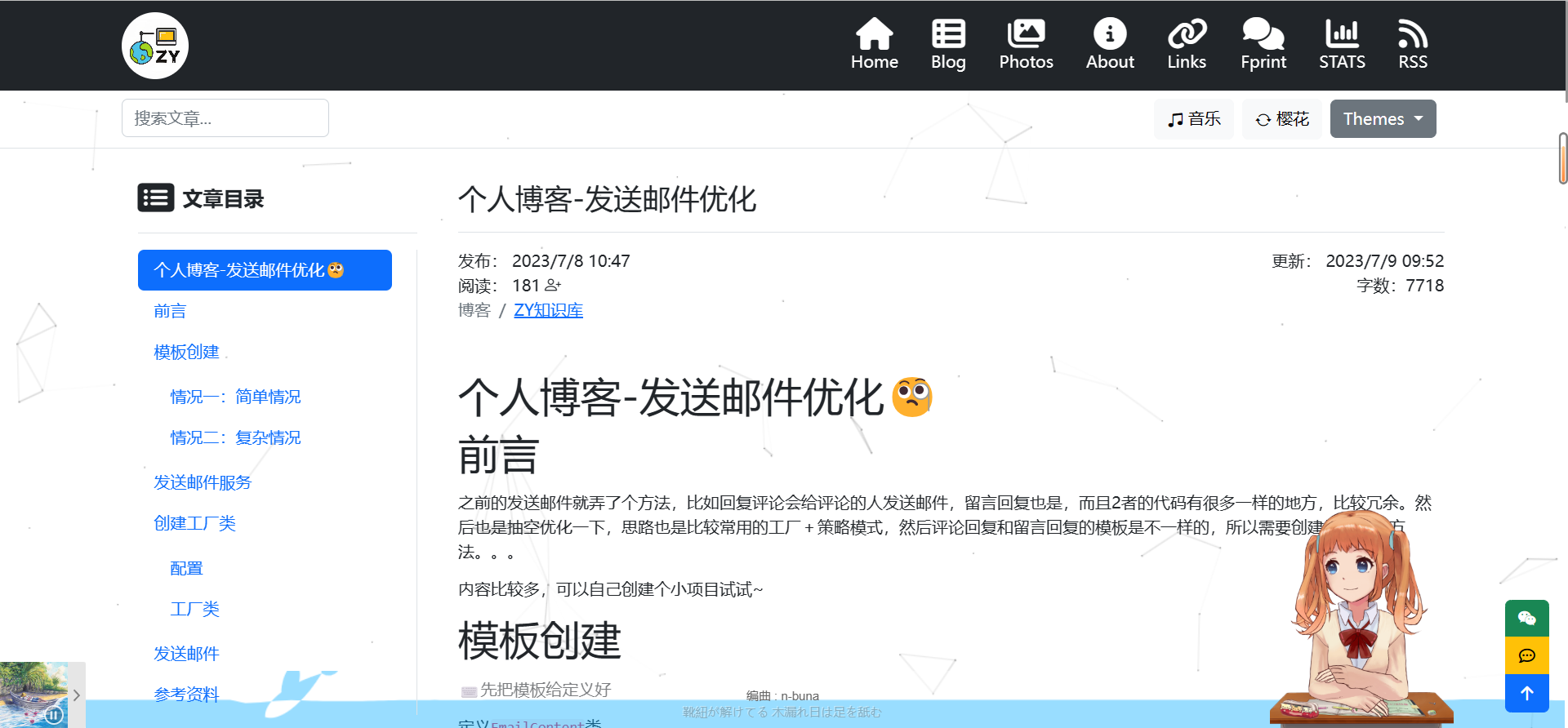Click the emoji face in article heading
Viewport: 1568px width, 728px height.
[x=912, y=397]
